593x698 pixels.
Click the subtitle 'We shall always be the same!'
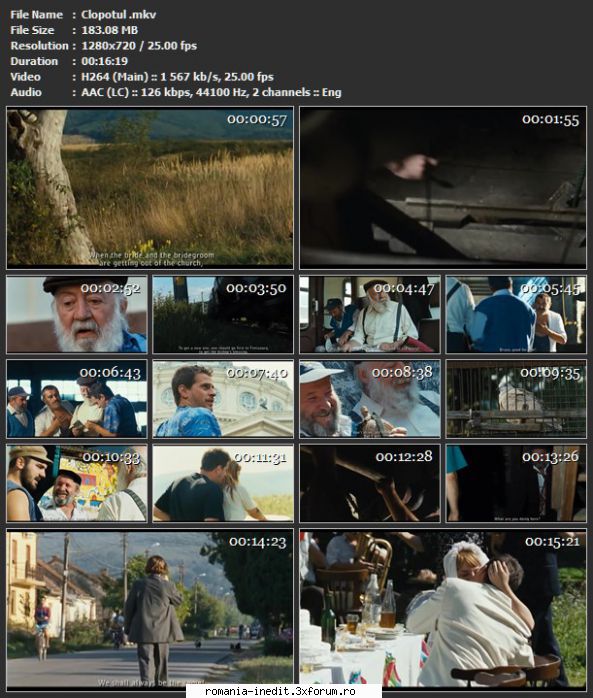click(150, 682)
